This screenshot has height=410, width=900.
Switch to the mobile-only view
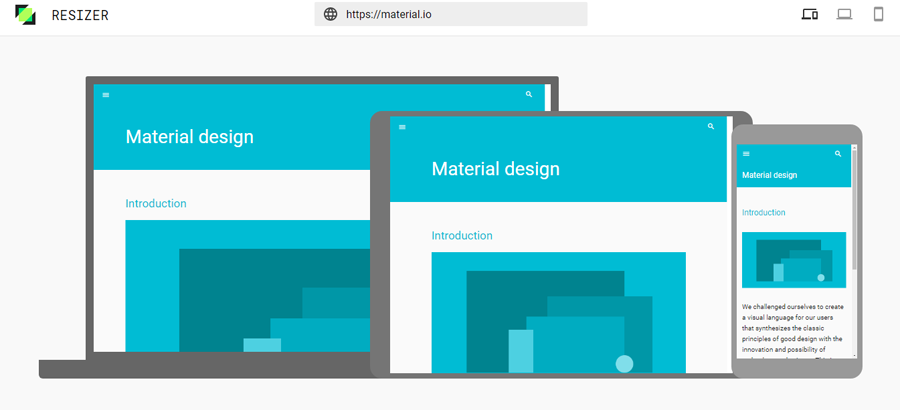(878, 14)
